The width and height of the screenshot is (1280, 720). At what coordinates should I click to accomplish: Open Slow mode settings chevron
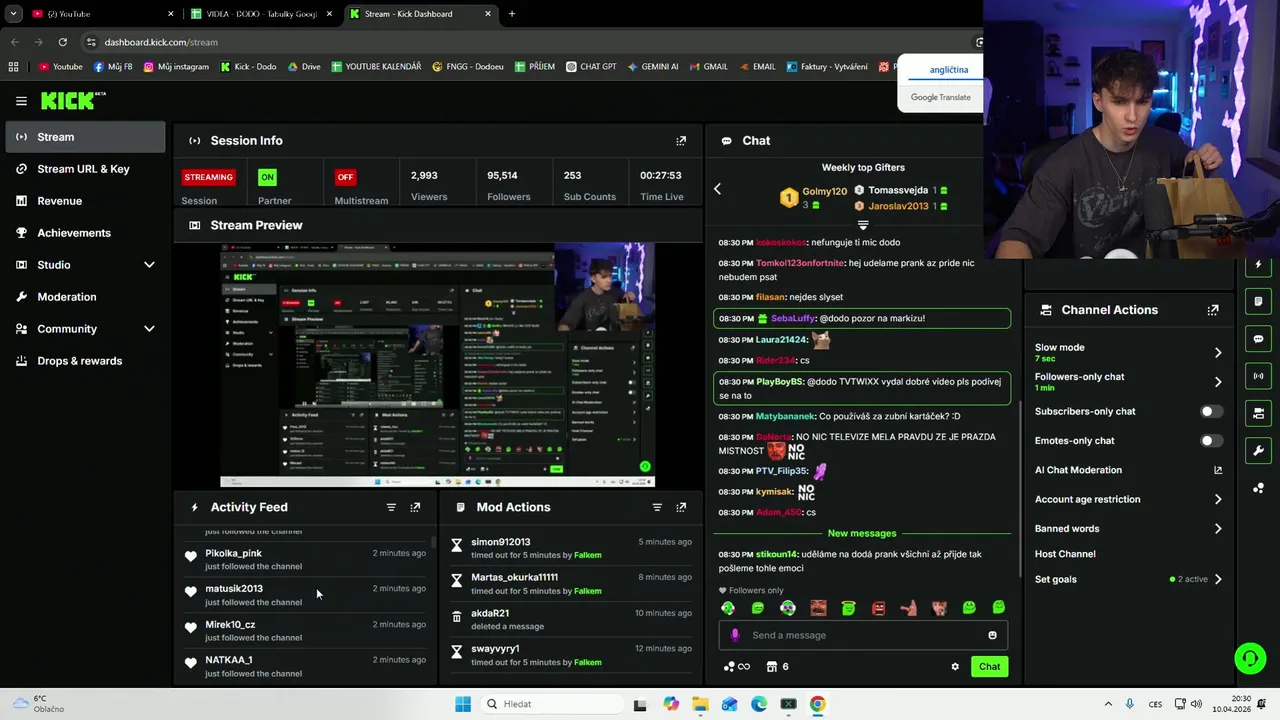coord(1217,352)
